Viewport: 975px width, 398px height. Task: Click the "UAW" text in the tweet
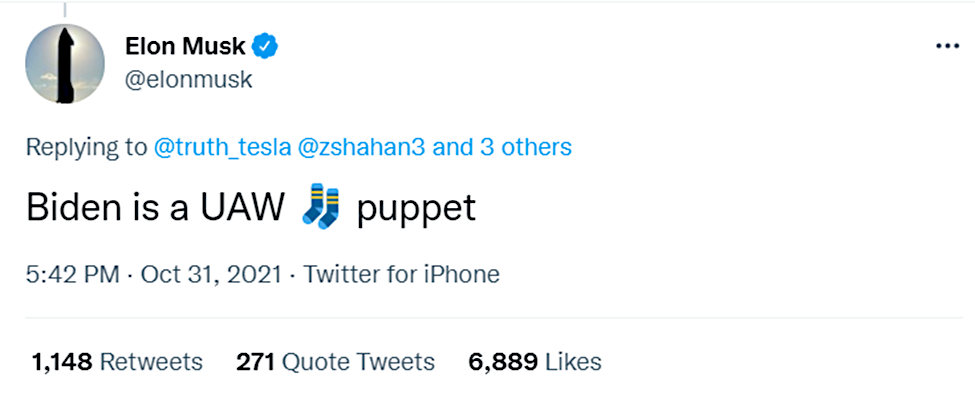click(x=243, y=209)
